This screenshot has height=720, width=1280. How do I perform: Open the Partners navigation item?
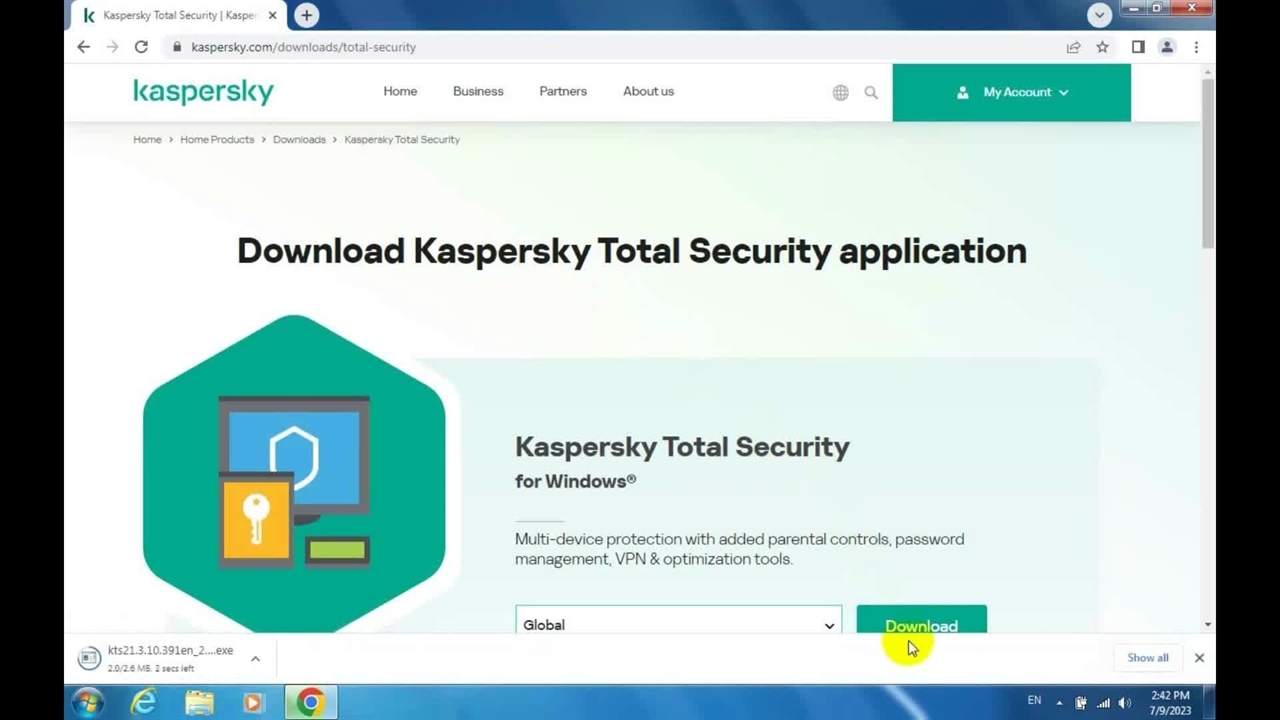[563, 91]
